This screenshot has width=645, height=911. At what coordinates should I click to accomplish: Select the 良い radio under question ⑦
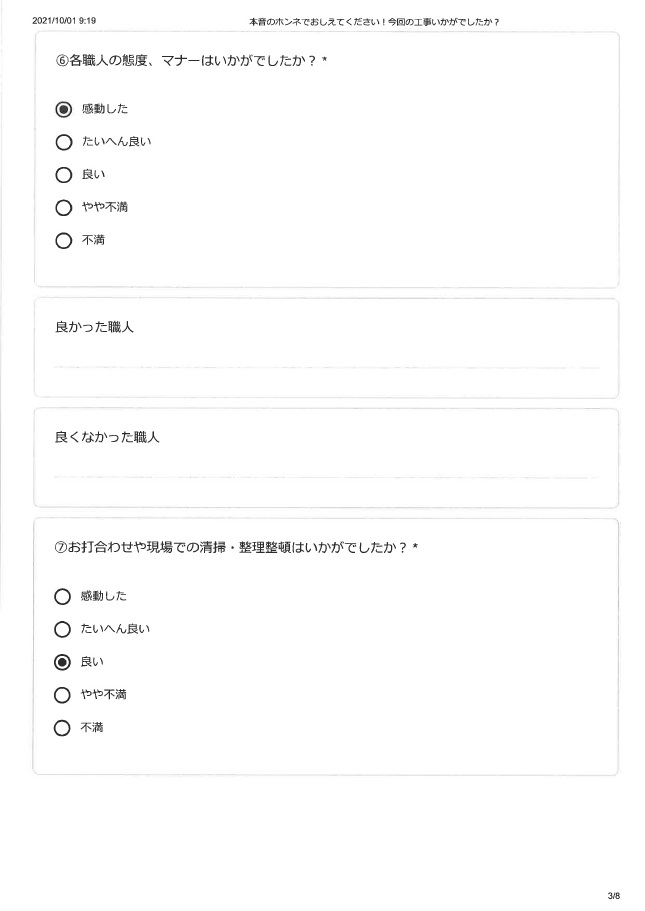pos(62,662)
